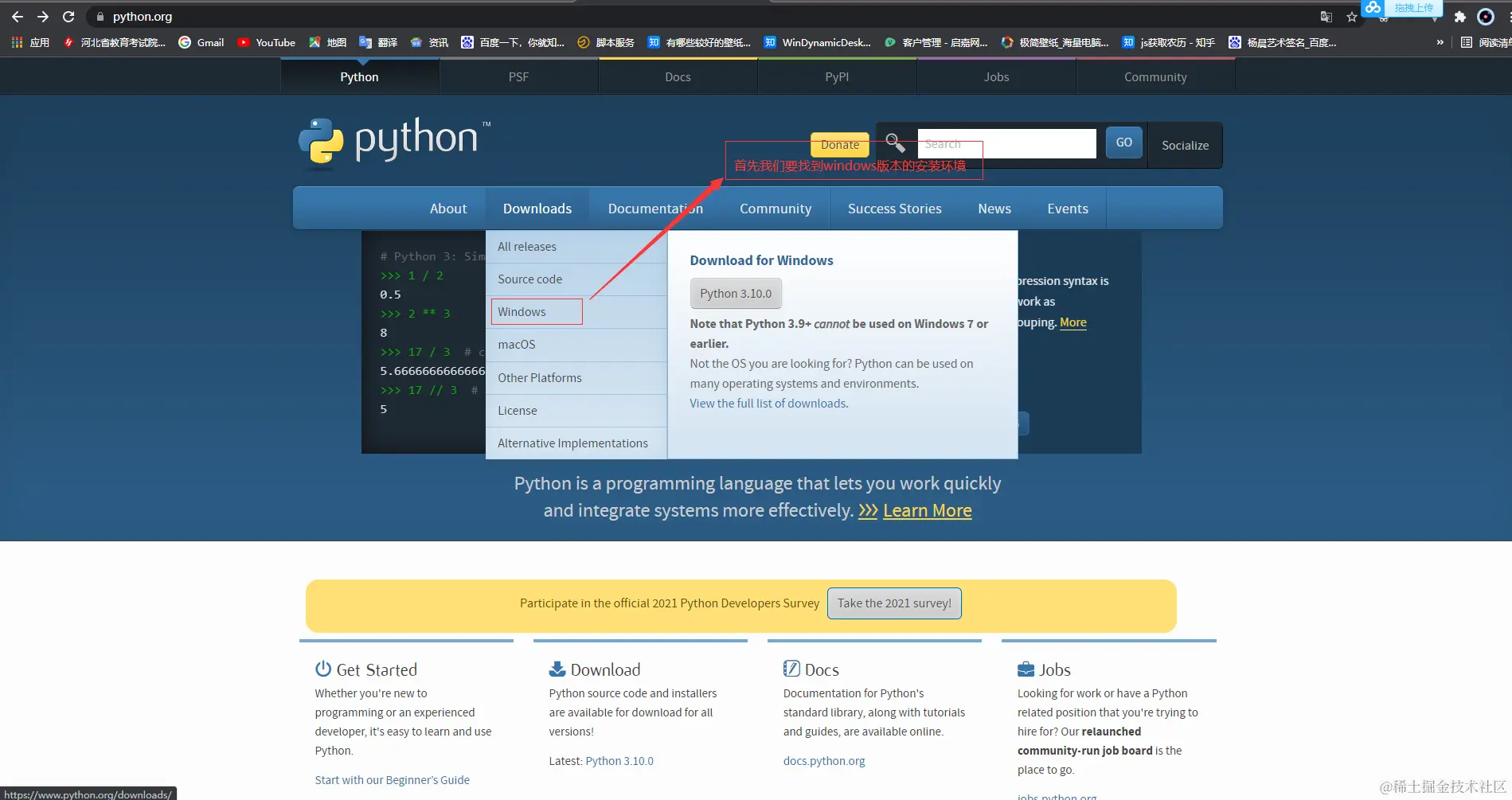Take the 2021 survey
The width and height of the screenshot is (1512, 800).
click(x=894, y=603)
